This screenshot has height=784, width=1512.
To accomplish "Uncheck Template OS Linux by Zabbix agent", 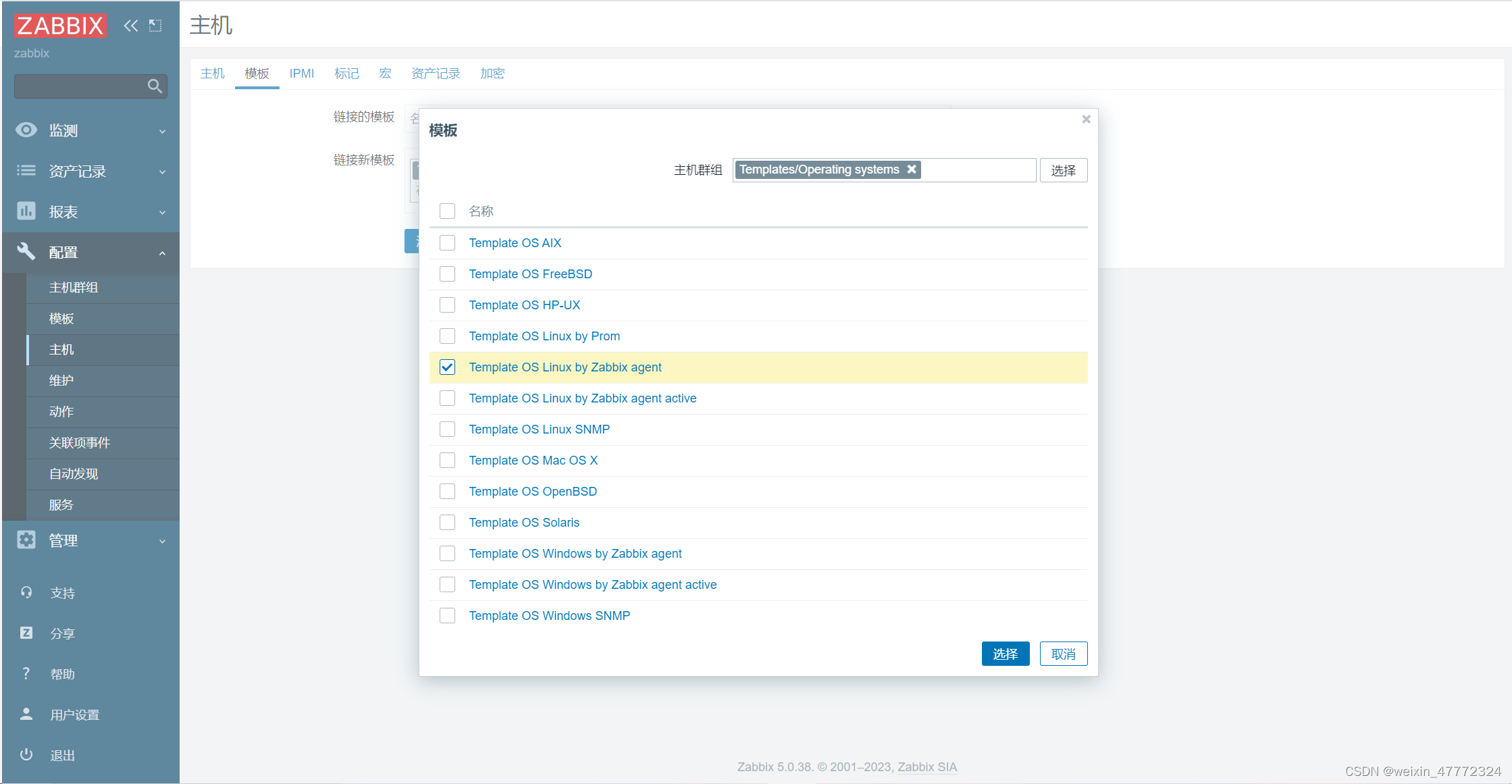I will tap(447, 367).
